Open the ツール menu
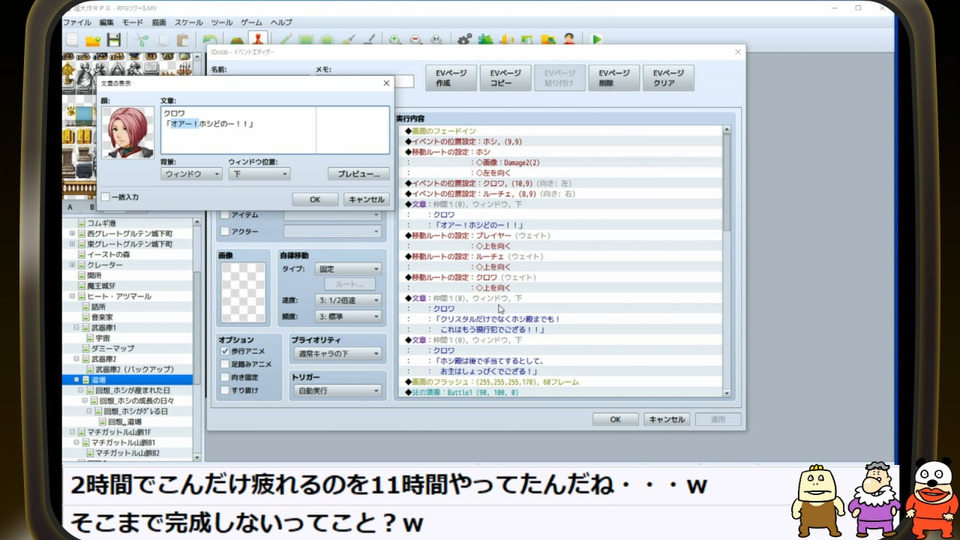This screenshot has width=960, height=540. click(x=222, y=23)
